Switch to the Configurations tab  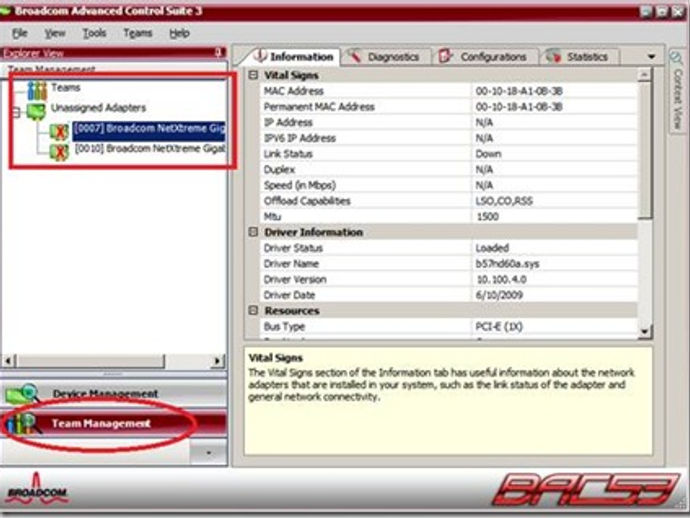click(x=486, y=56)
